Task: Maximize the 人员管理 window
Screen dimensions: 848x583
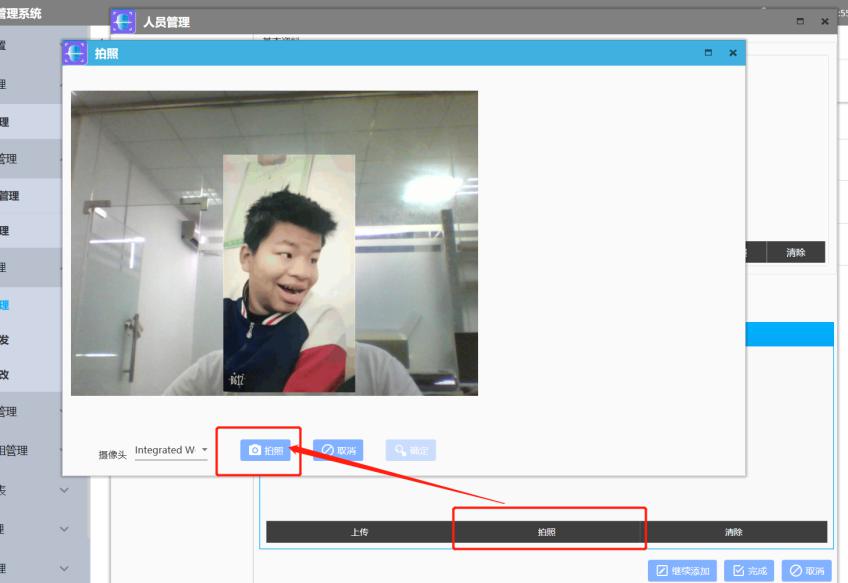Action: (x=800, y=22)
